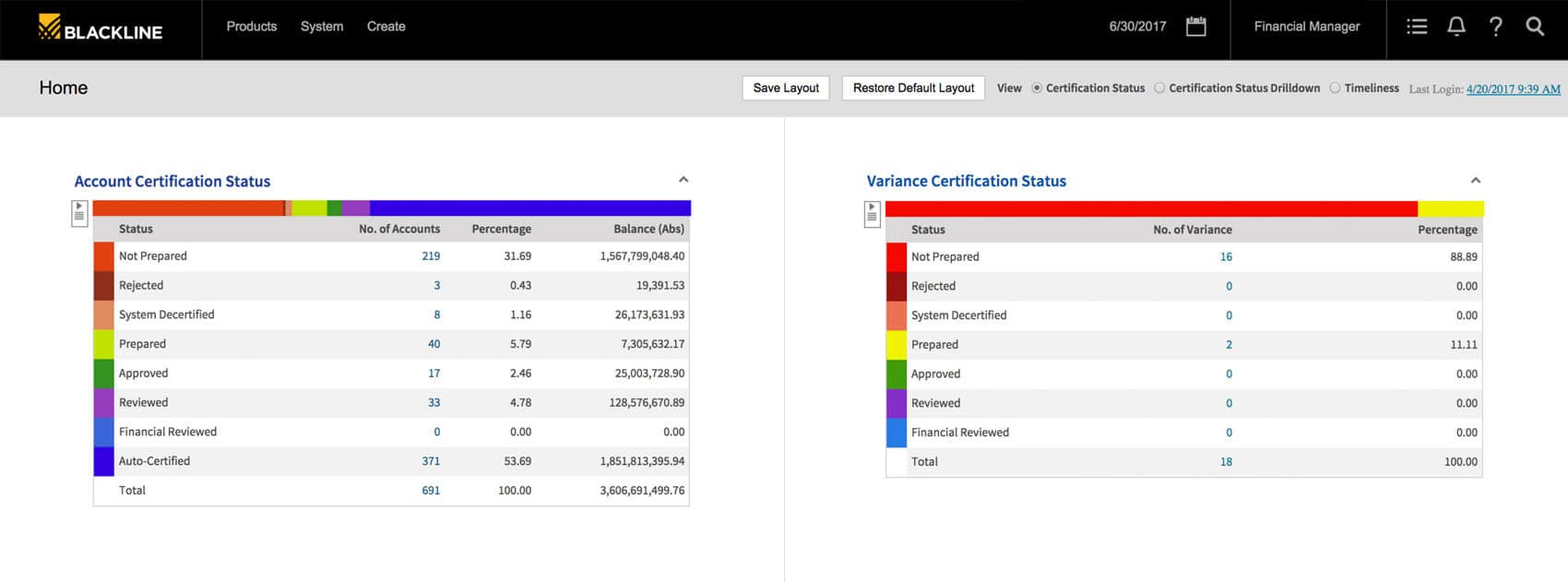Open 40 Prepared accounts link
Screen dimensions: 1568x582
pyautogui.click(x=434, y=344)
